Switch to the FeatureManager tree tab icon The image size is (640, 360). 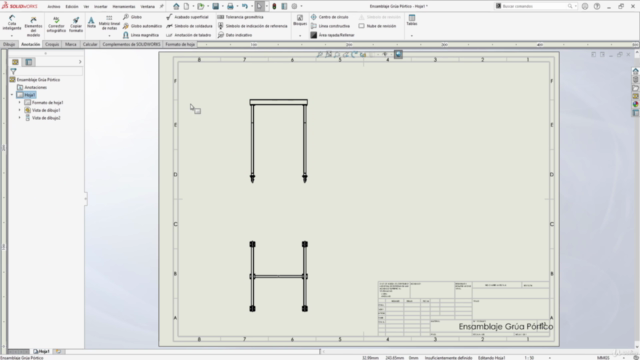[x=15, y=62]
